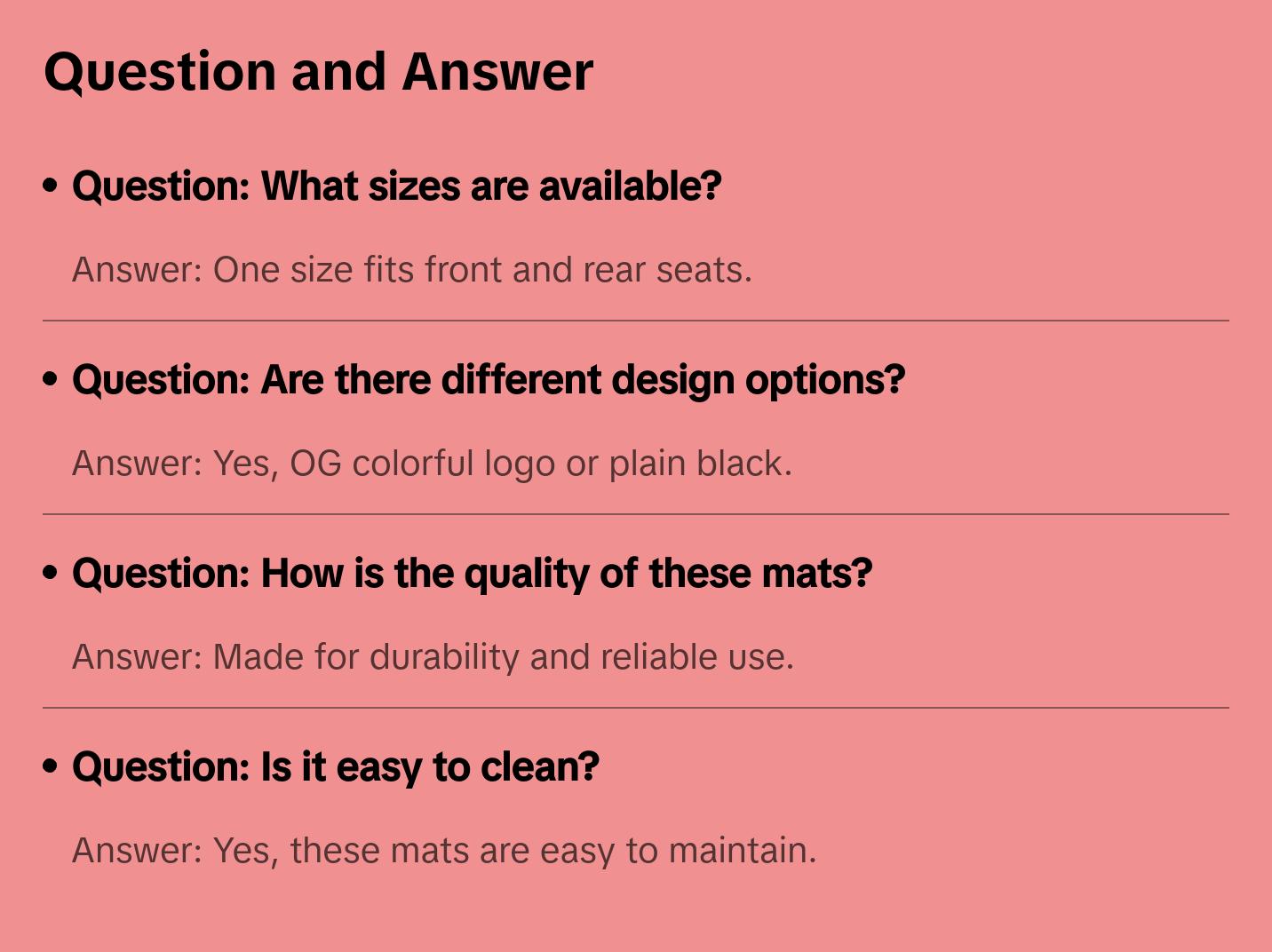Image resolution: width=1272 pixels, height=952 pixels.
Task: Click divider line below the sizes answer
Action: tap(636, 321)
